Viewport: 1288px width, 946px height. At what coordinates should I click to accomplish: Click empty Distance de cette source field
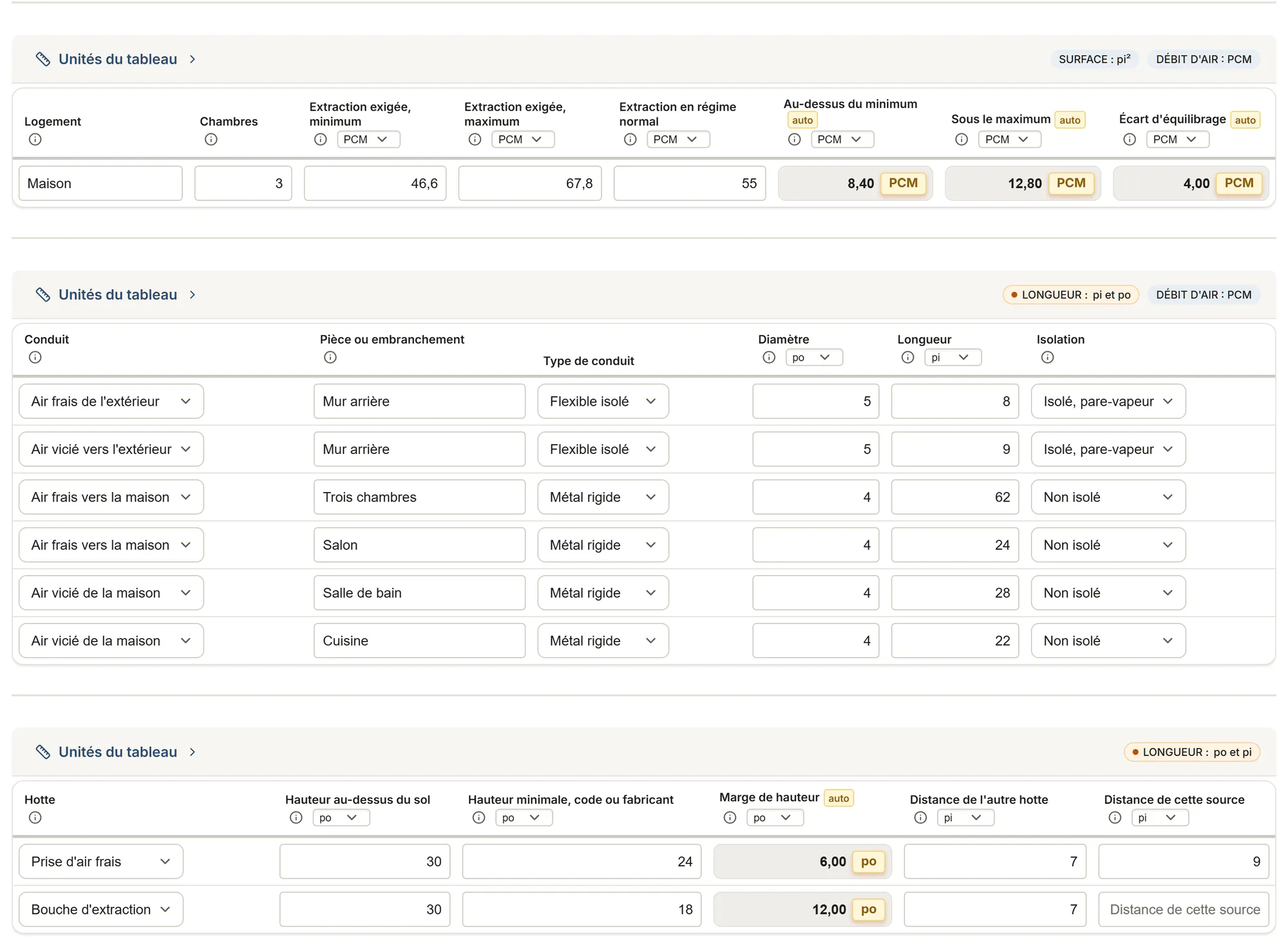click(1184, 909)
